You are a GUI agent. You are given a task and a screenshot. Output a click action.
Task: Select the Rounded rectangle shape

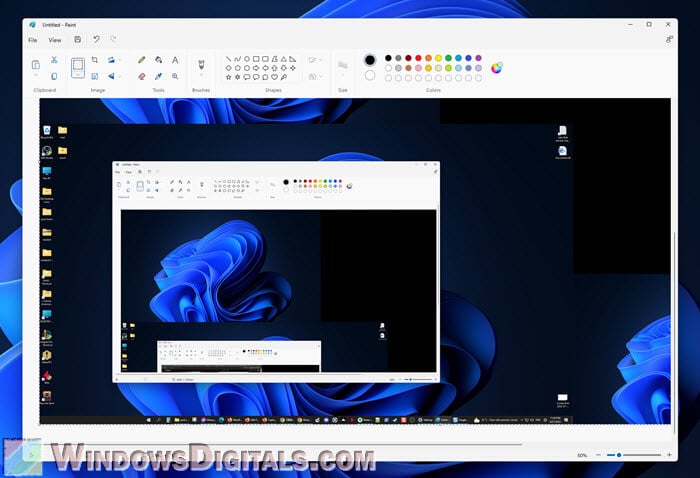click(265, 58)
